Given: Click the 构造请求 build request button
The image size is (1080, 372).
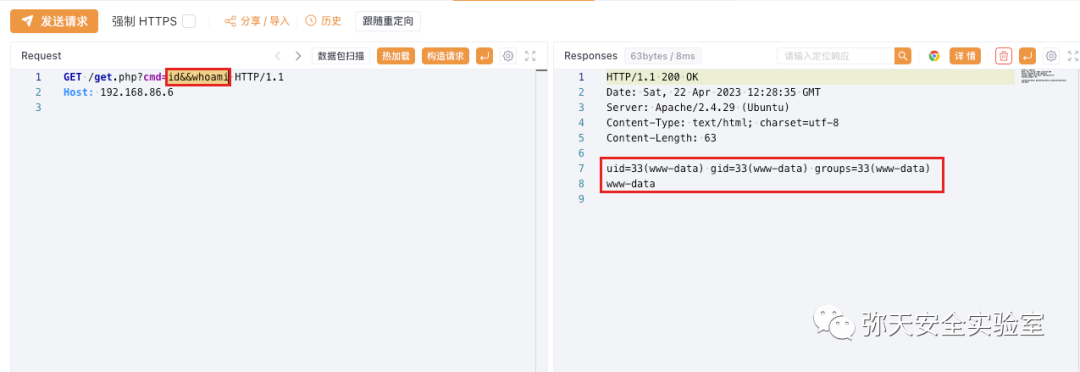Looking at the screenshot, I should click(x=446, y=56).
